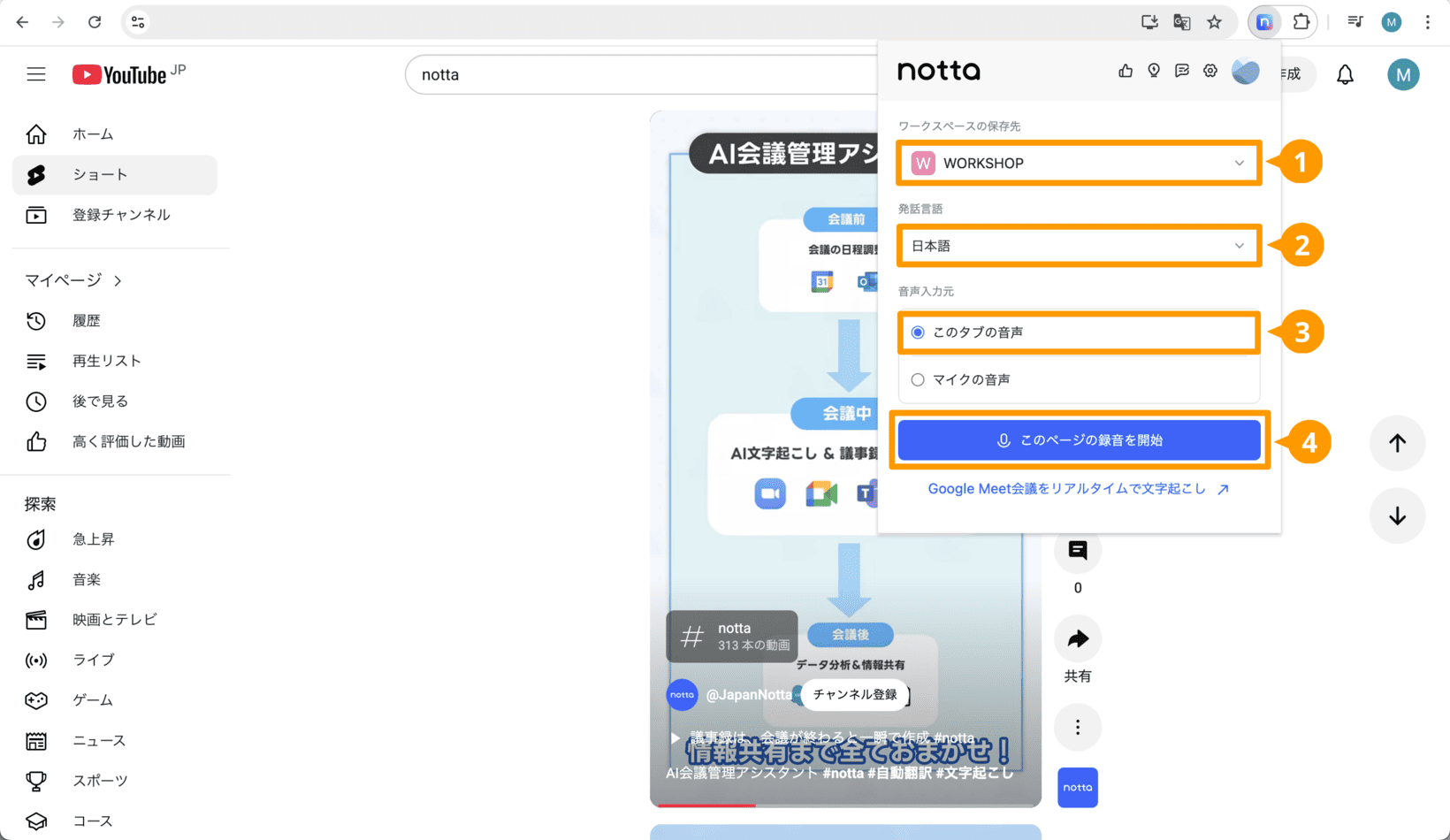Screen dimensions: 1450x840
Task: Open the browser extensions puzzle icon
Action: (x=1301, y=22)
